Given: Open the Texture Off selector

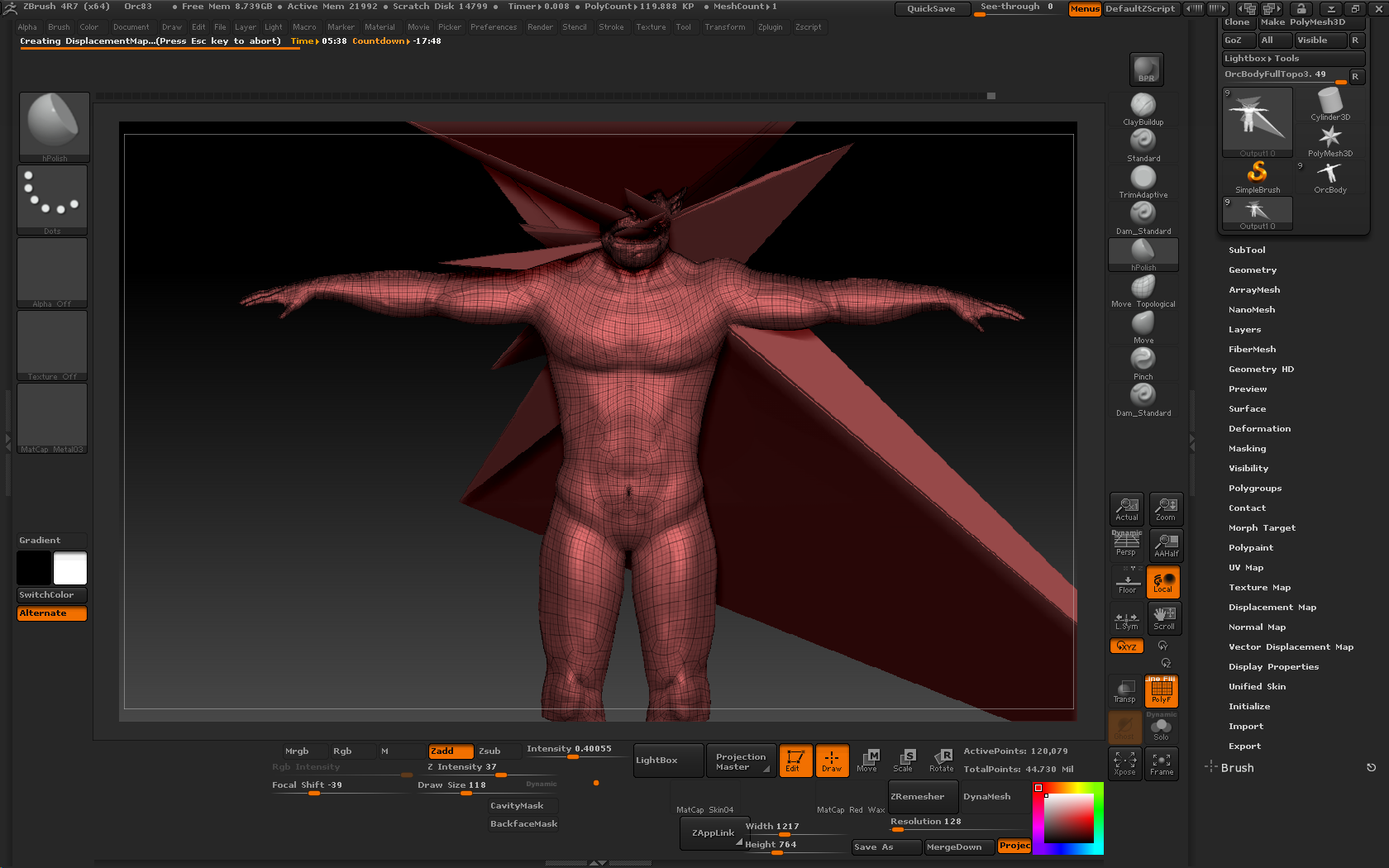Looking at the screenshot, I should click(52, 346).
